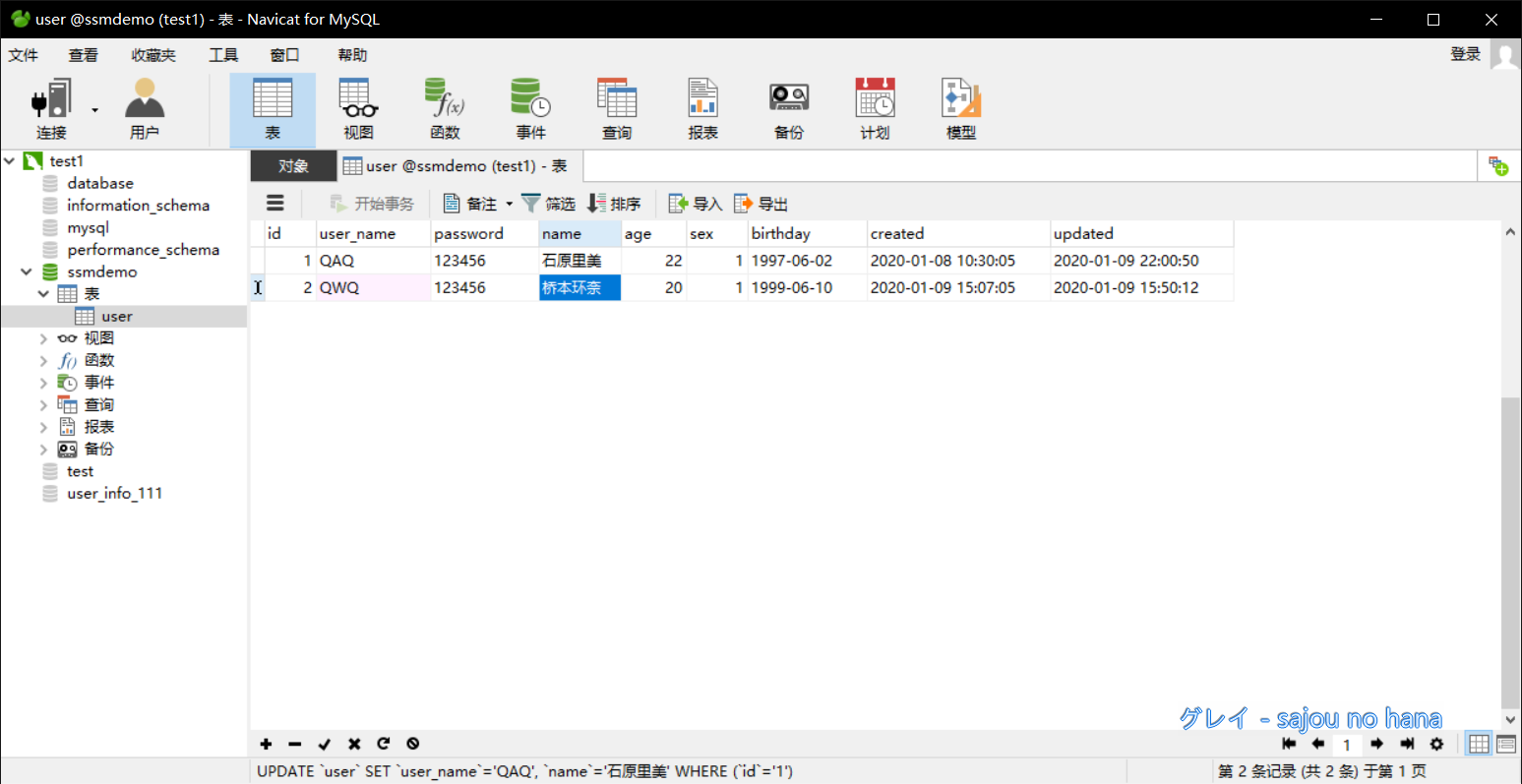Expand the 查询 tree node
The image size is (1522, 784).
[x=43, y=404]
